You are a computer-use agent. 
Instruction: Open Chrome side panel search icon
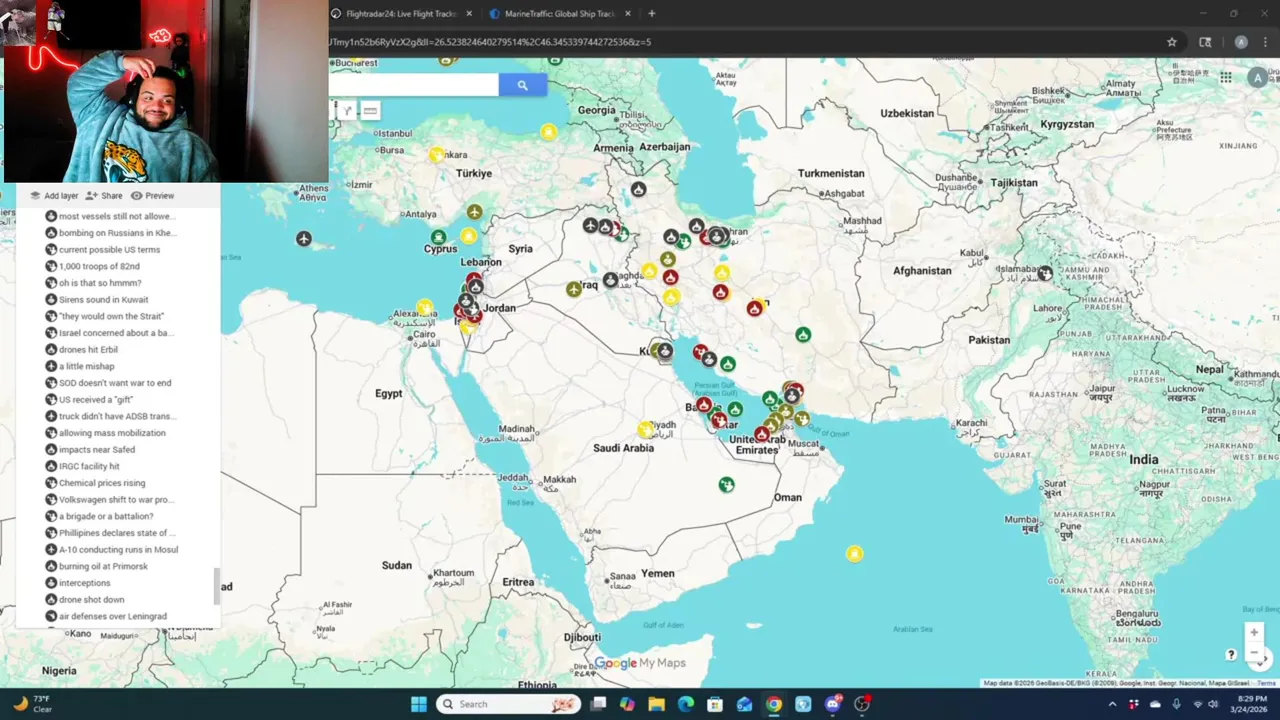click(x=1205, y=42)
